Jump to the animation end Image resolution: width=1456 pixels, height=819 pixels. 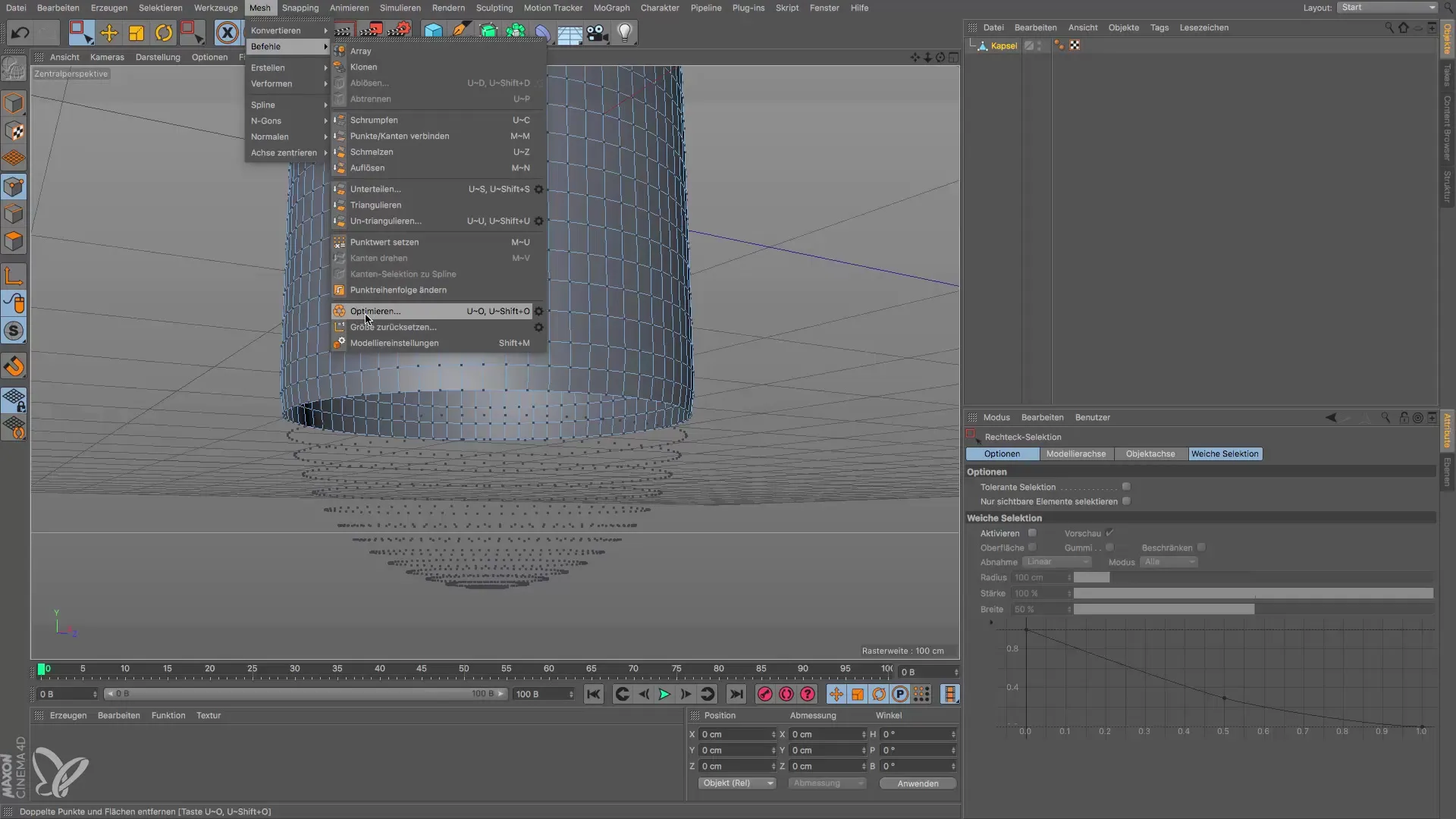(736, 694)
